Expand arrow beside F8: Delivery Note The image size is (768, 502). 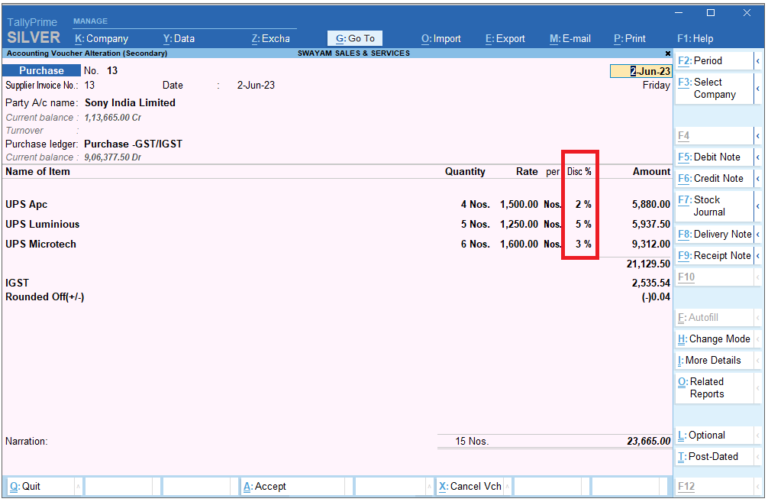tap(758, 234)
